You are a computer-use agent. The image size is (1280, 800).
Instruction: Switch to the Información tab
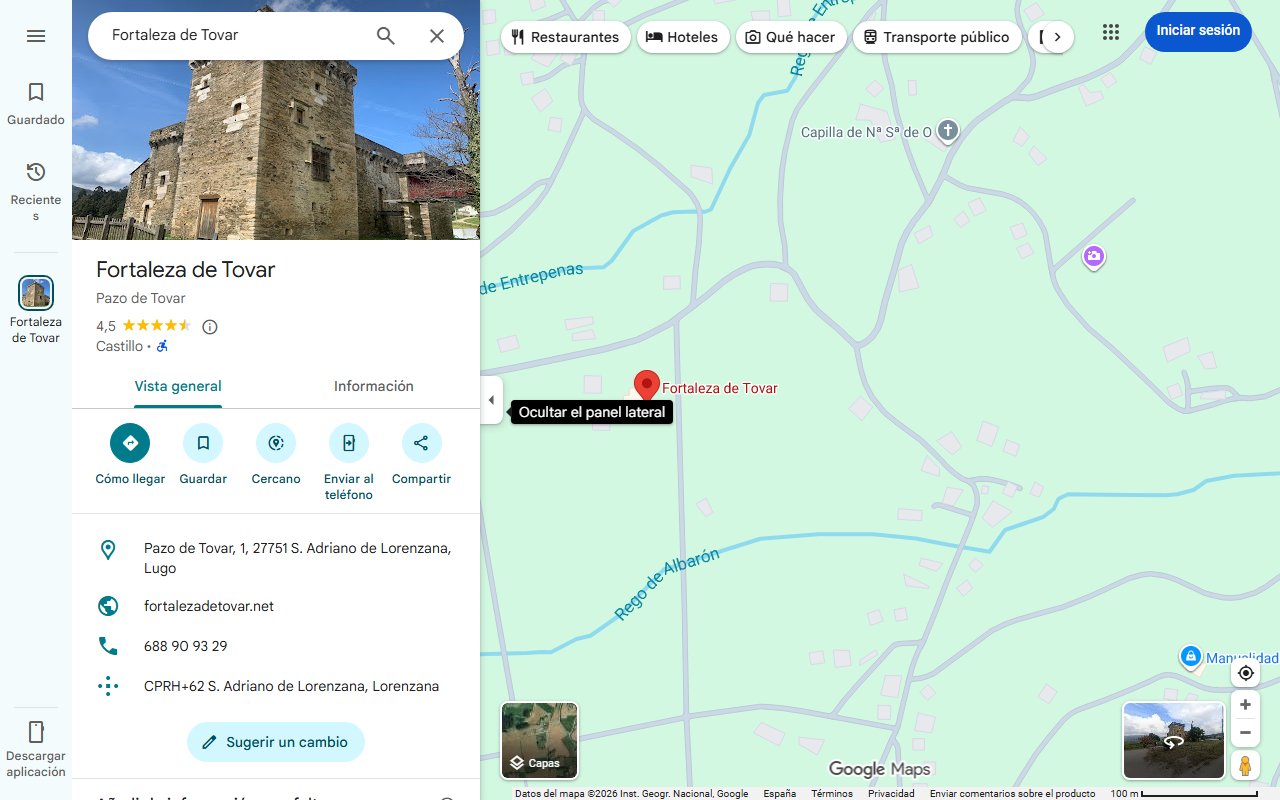coord(373,386)
